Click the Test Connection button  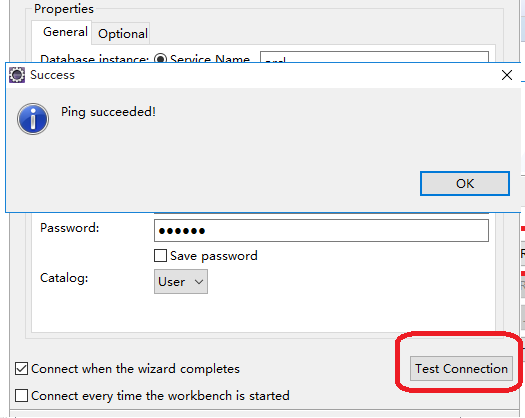[x=461, y=368]
